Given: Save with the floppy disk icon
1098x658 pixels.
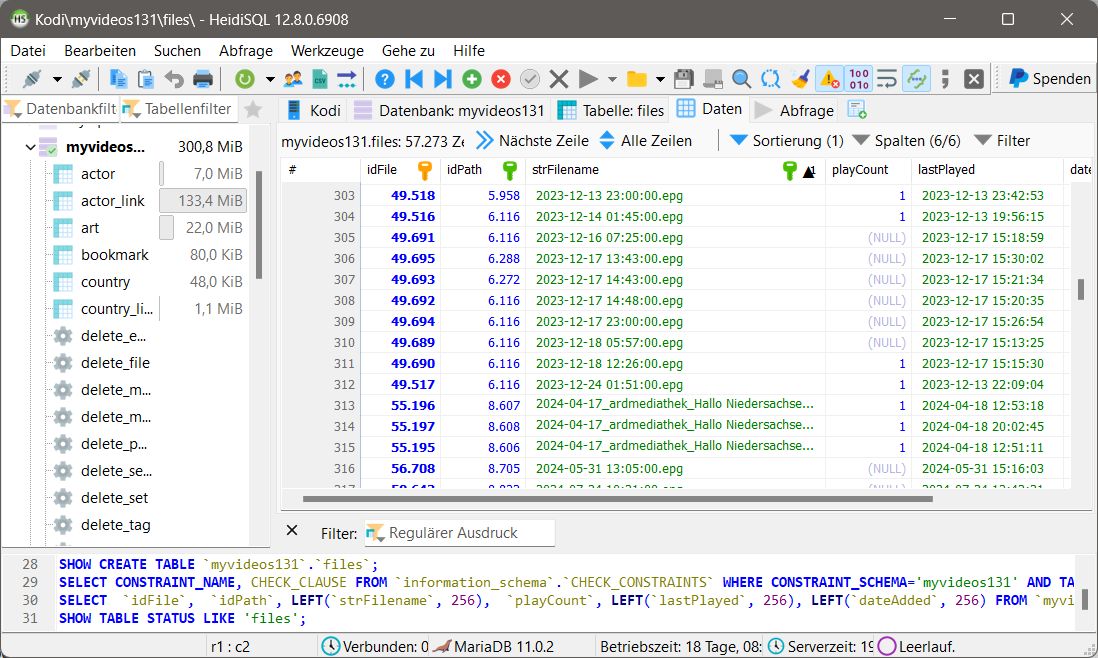Looking at the screenshot, I should point(684,79).
